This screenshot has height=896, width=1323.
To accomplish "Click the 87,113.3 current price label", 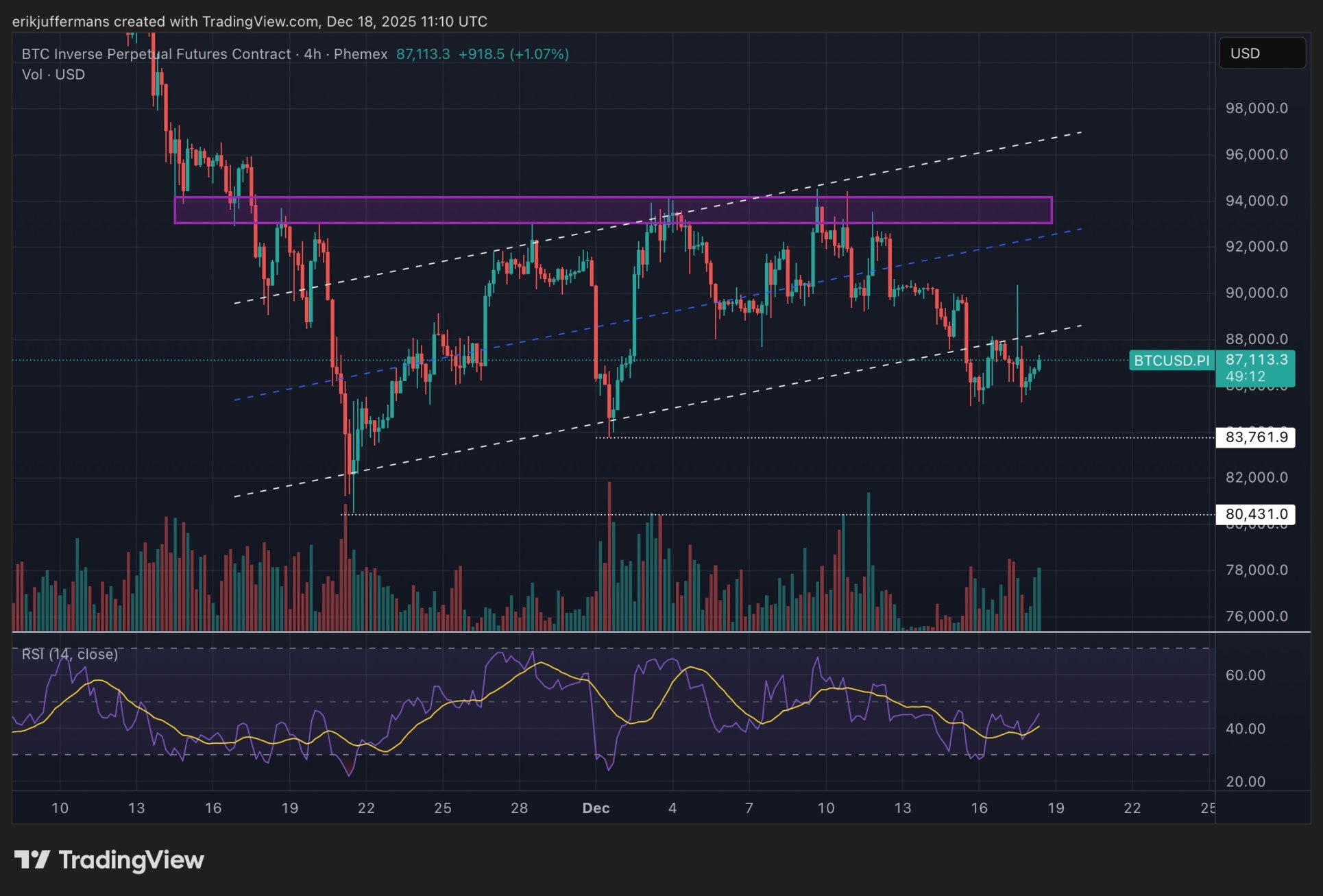I will (1256, 360).
